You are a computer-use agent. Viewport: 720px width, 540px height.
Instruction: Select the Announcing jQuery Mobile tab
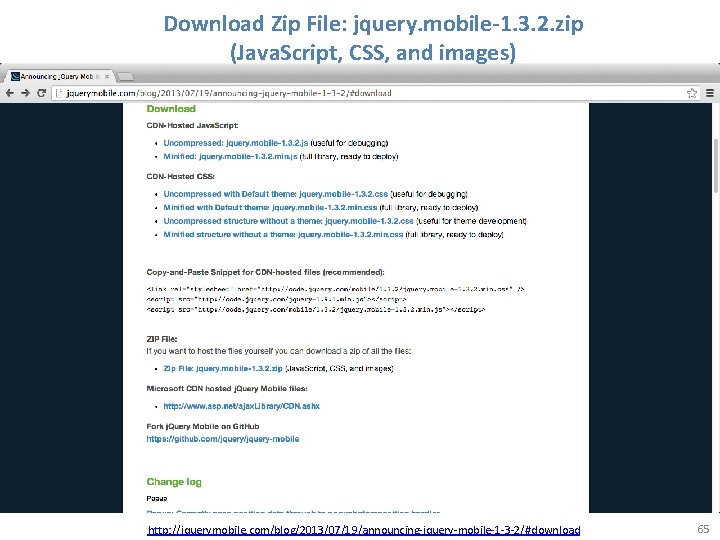coord(59,76)
